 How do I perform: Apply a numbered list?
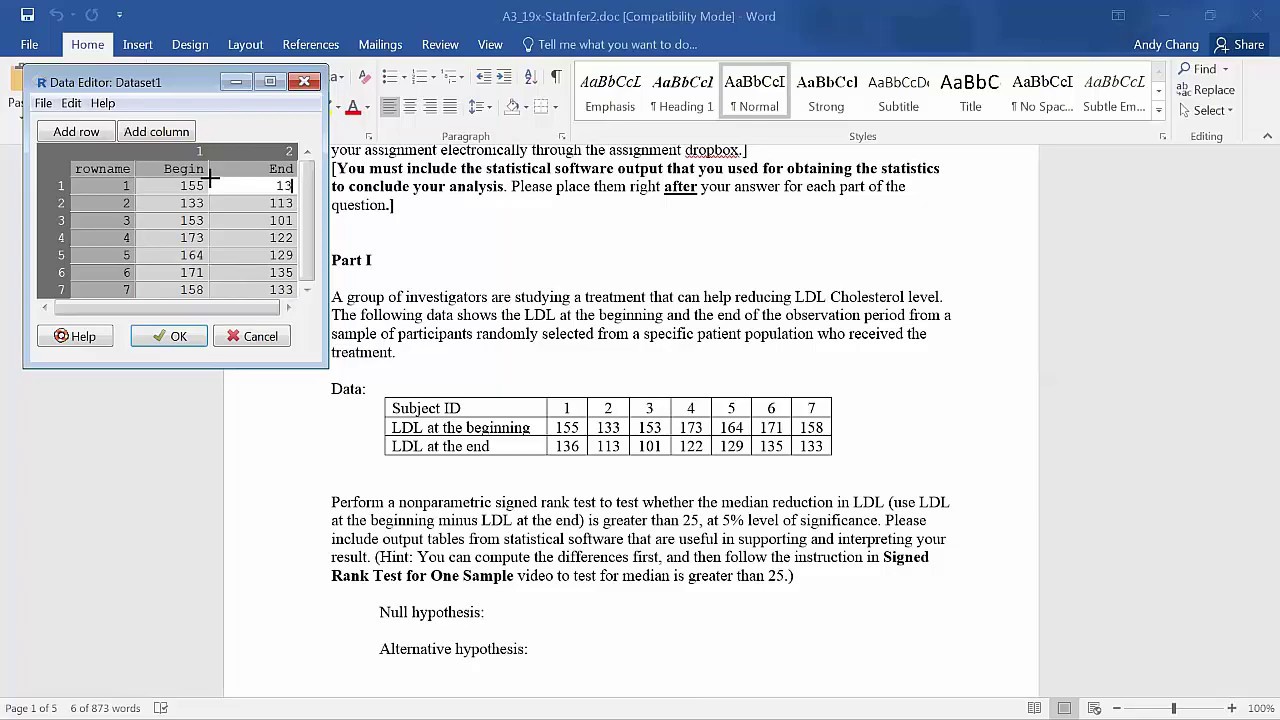click(419, 77)
